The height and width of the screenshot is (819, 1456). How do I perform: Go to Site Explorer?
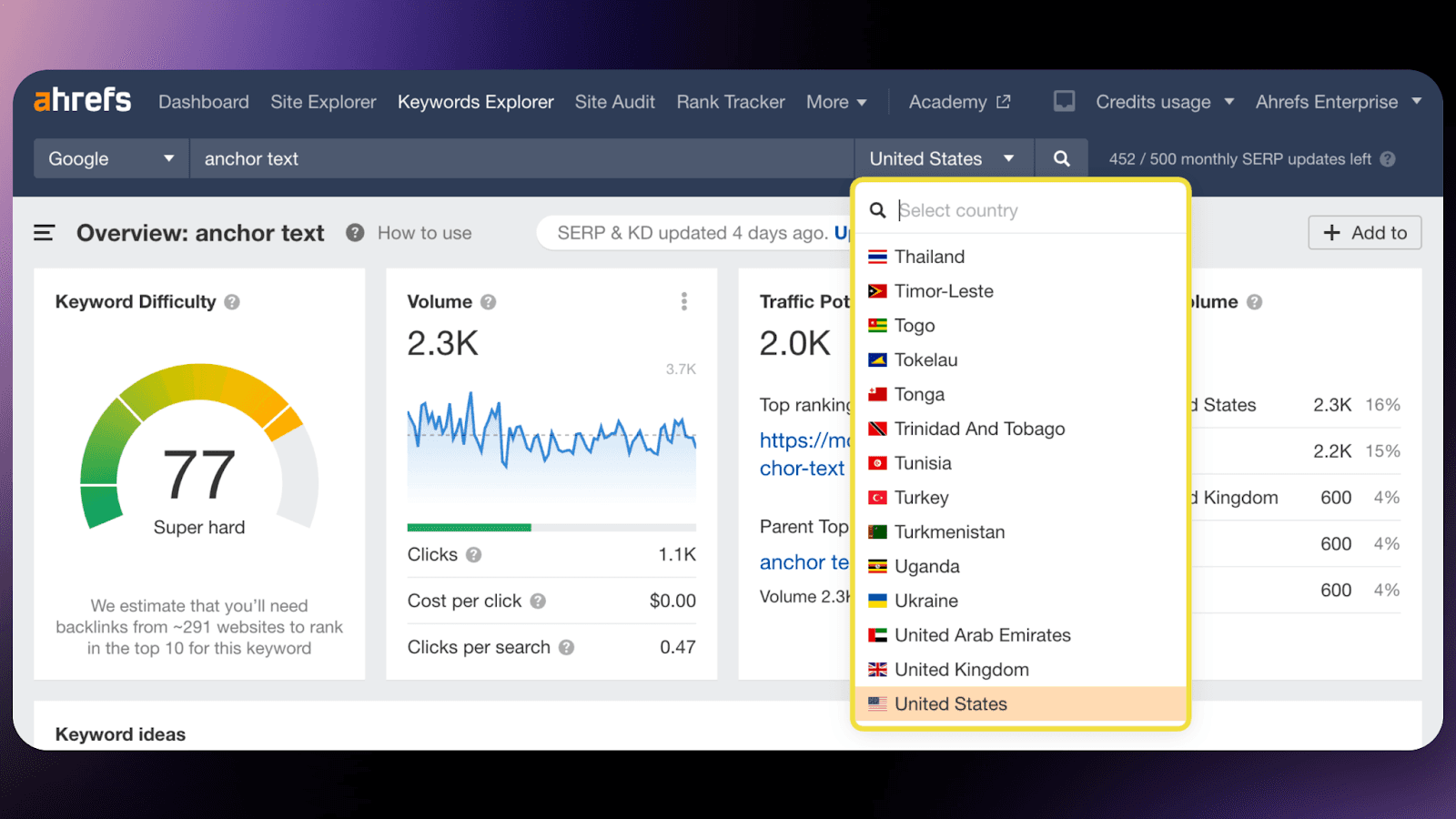click(x=323, y=102)
